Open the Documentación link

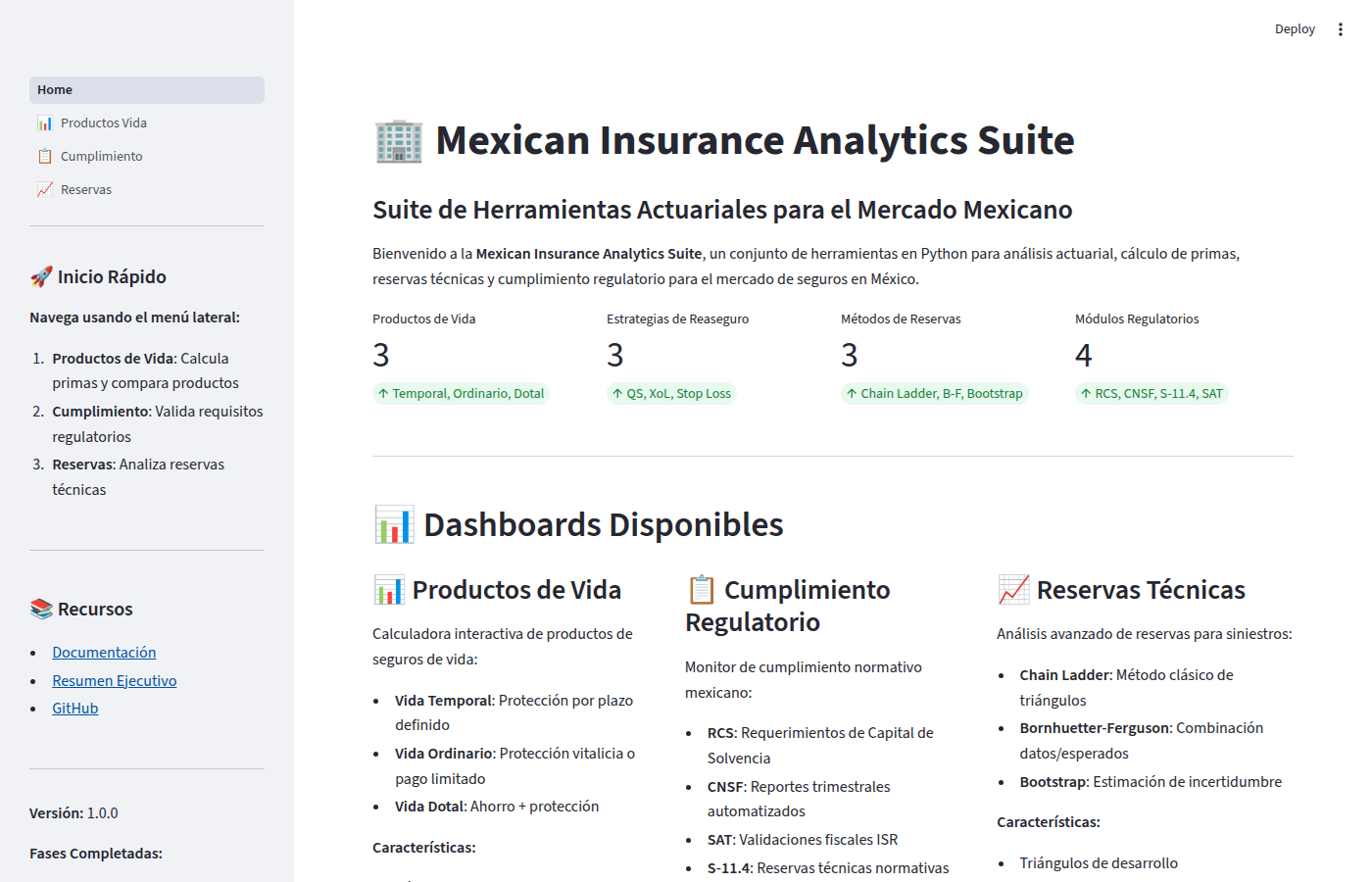tap(104, 652)
